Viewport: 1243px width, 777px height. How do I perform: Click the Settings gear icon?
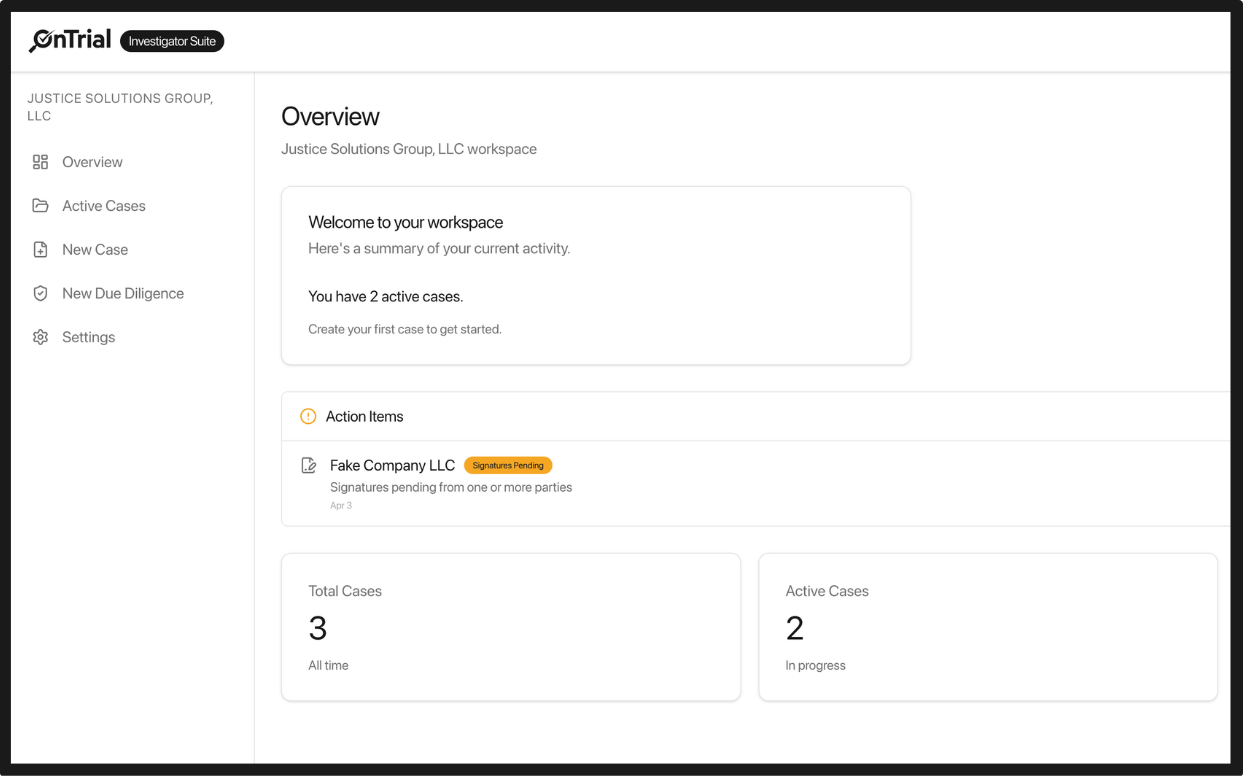[40, 337]
